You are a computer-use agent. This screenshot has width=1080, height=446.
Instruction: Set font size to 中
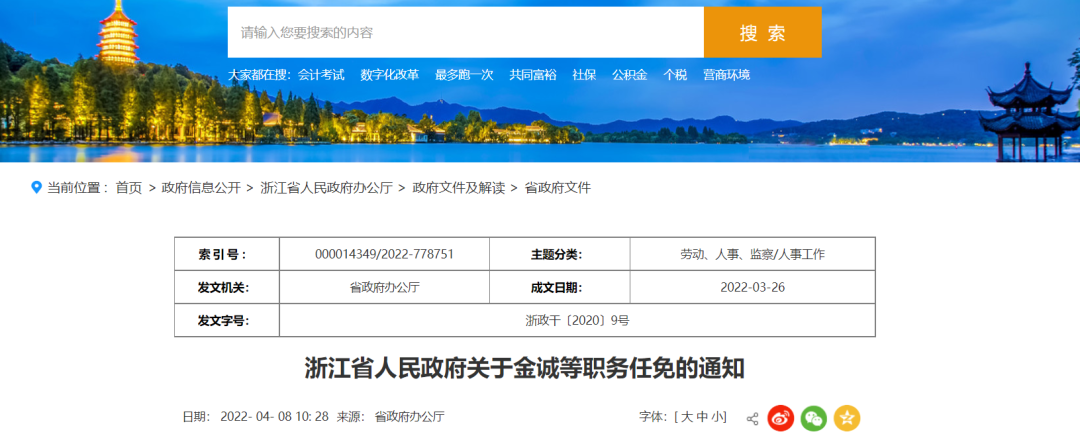(x=701, y=416)
